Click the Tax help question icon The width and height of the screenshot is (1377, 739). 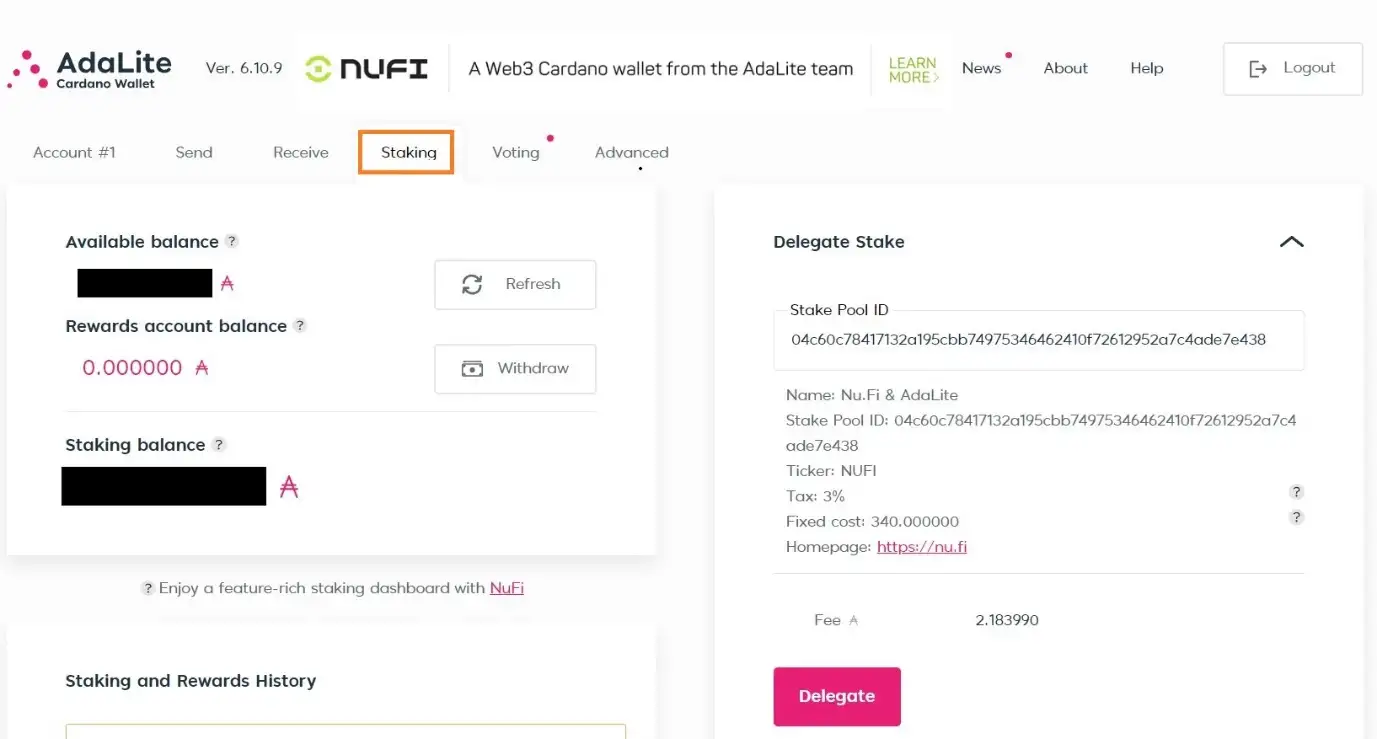[1296, 492]
